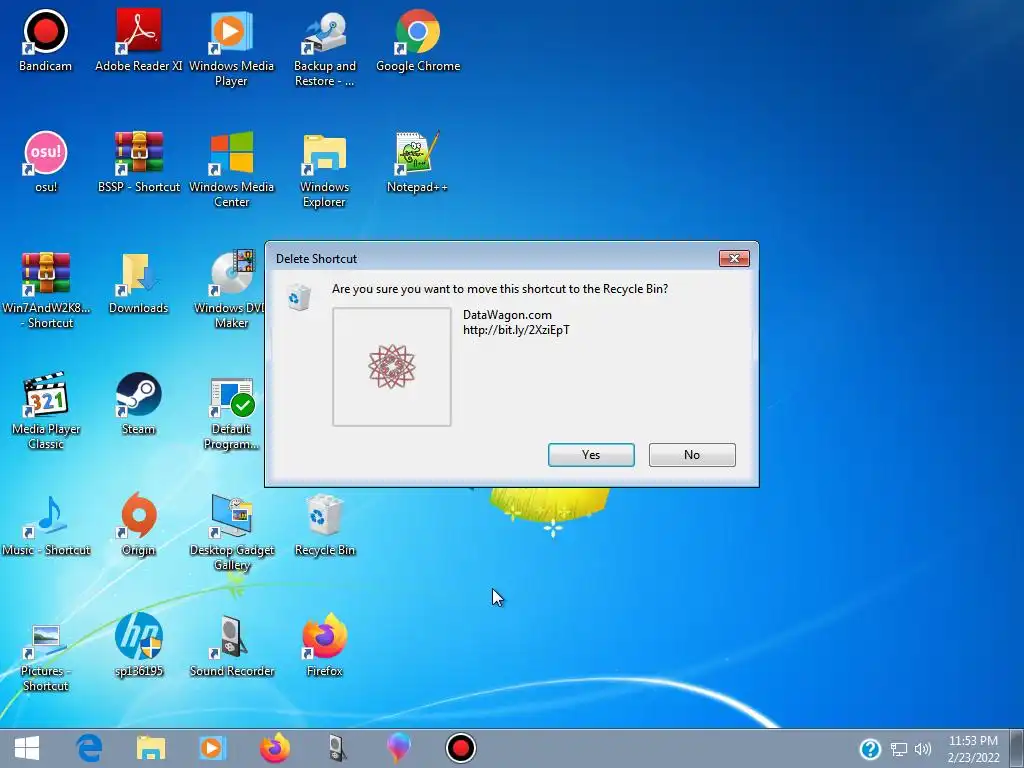Click the Sound Recorder desktop shortcut
The height and width of the screenshot is (768, 1024).
click(232, 646)
